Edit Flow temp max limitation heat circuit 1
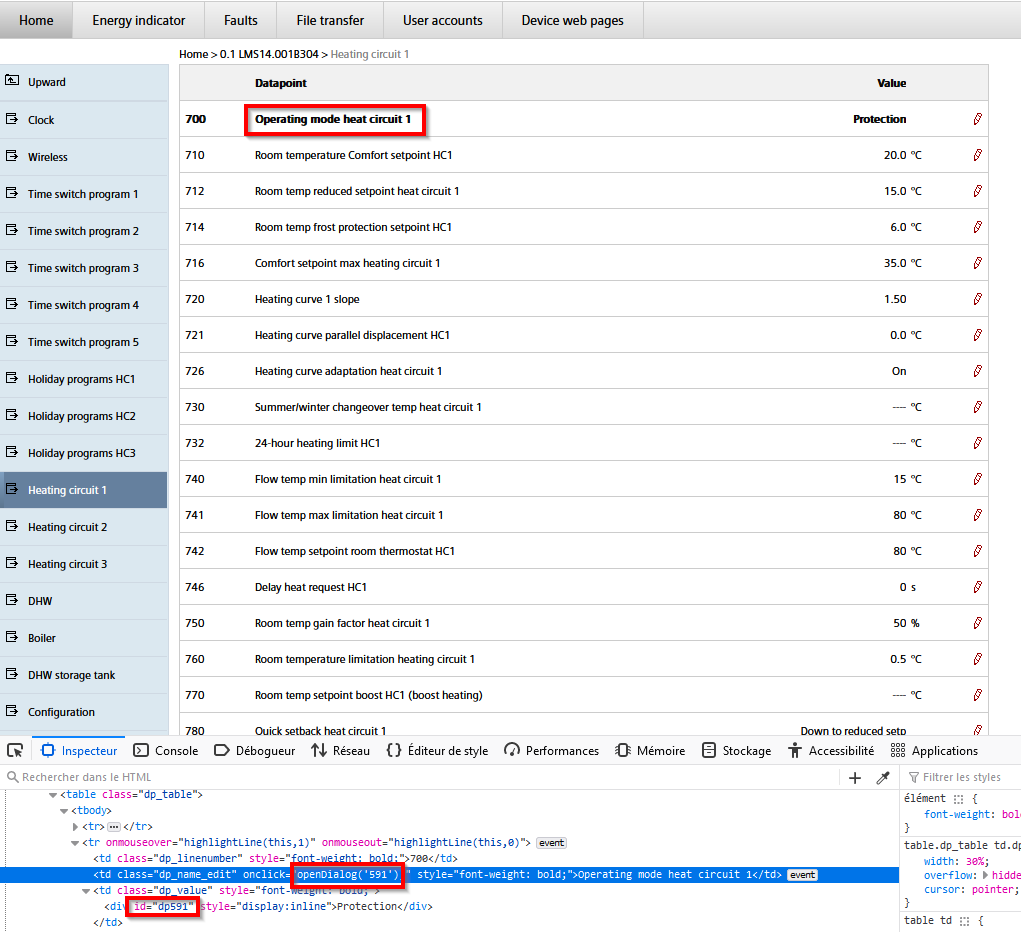This screenshot has width=1021, height=932. (x=977, y=515)
